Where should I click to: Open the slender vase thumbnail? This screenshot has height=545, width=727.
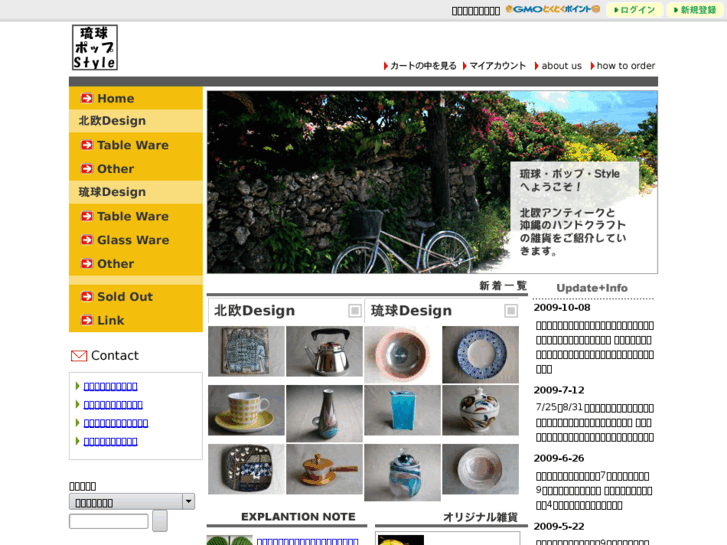click(x=325, y=413)
